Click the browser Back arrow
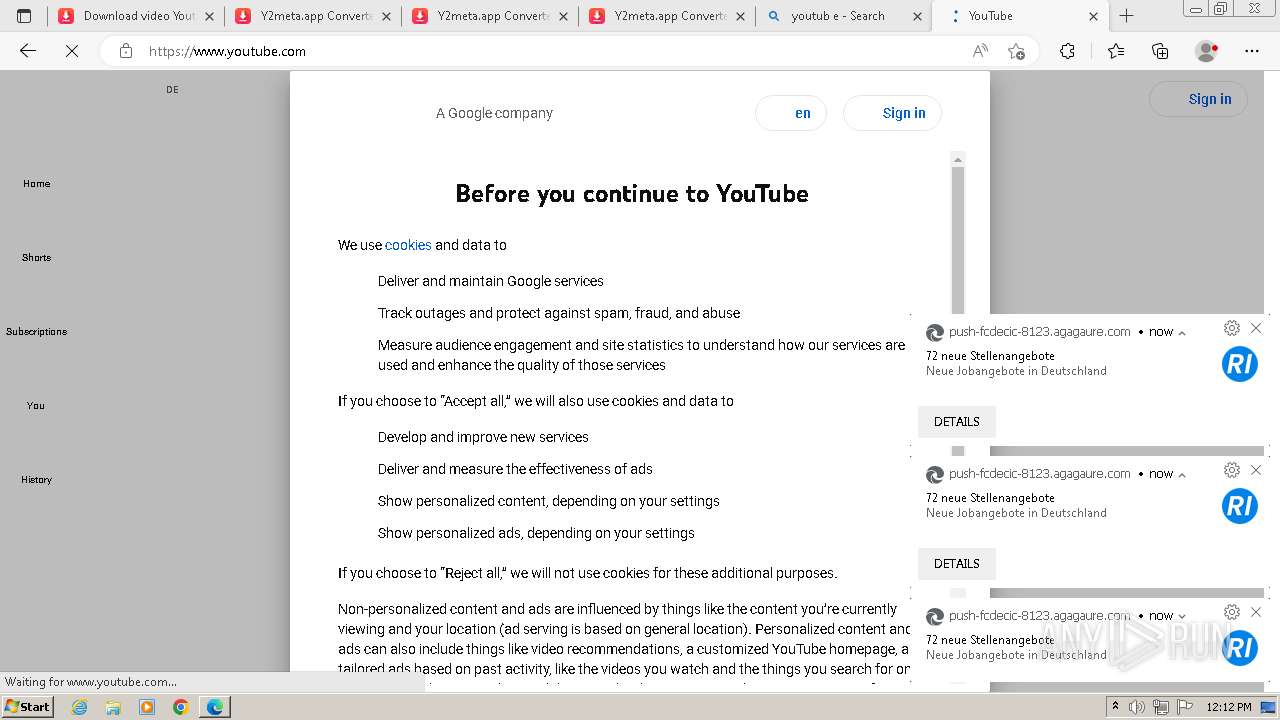The image size is (1280, 720). 28,51
